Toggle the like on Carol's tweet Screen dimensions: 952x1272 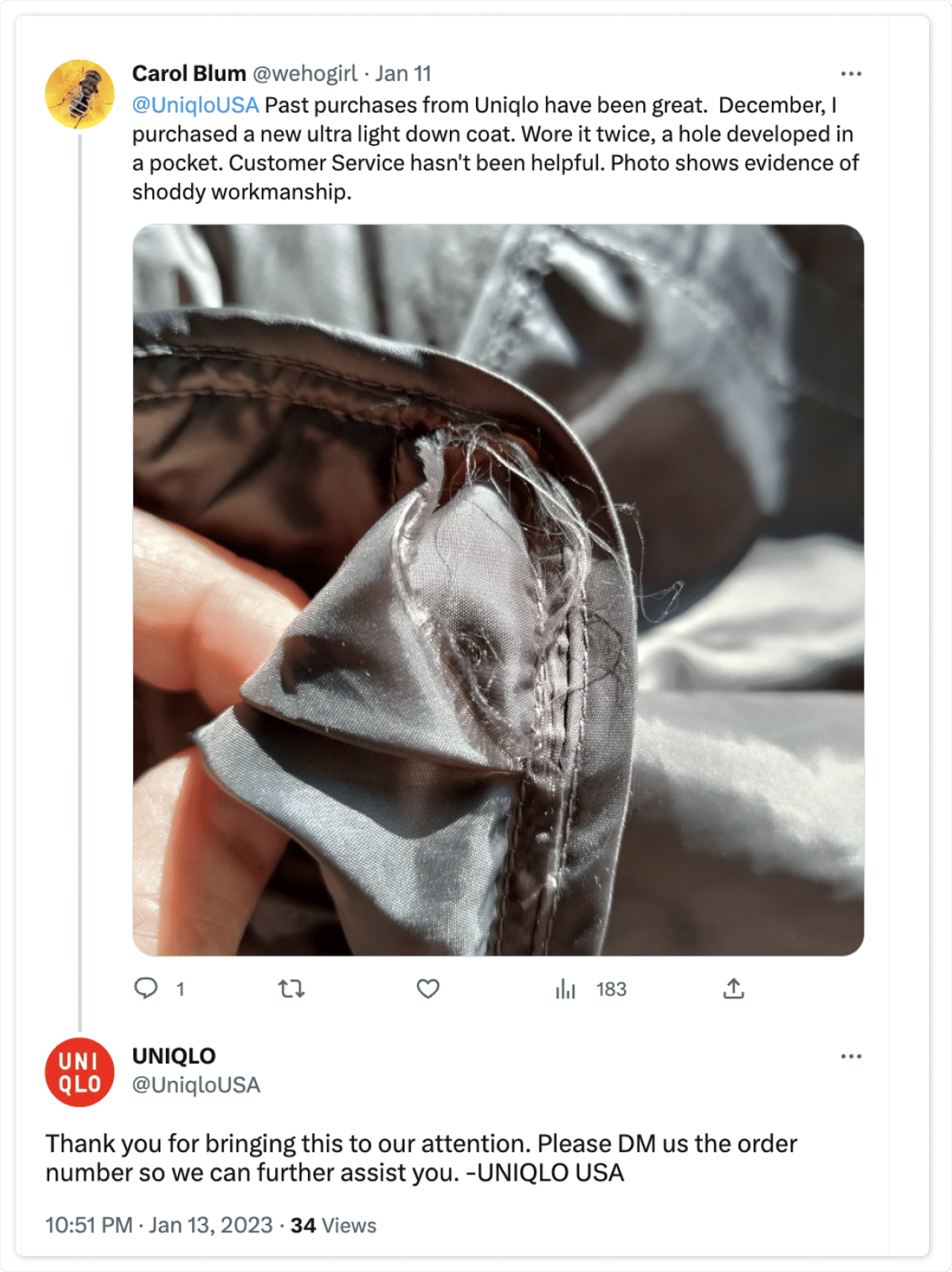(428, 989)
